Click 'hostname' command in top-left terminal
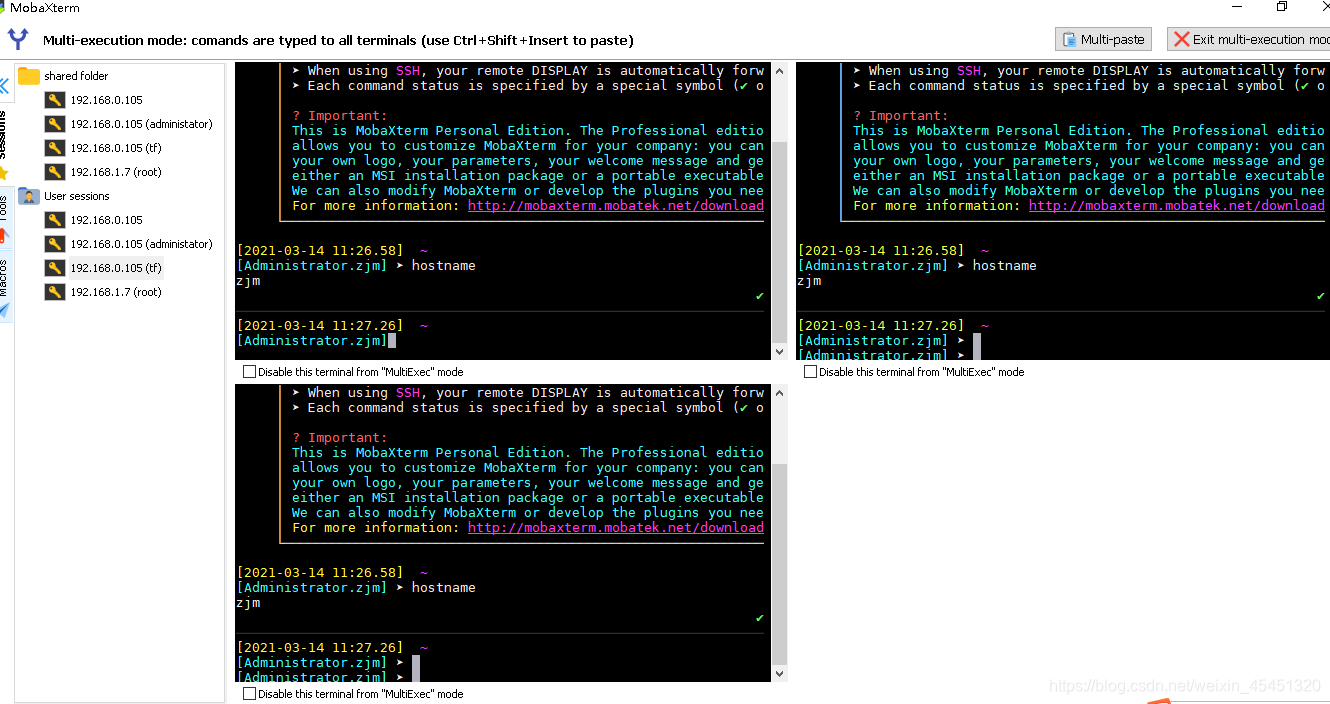1330x704 pixels. [x=443, y=266]
